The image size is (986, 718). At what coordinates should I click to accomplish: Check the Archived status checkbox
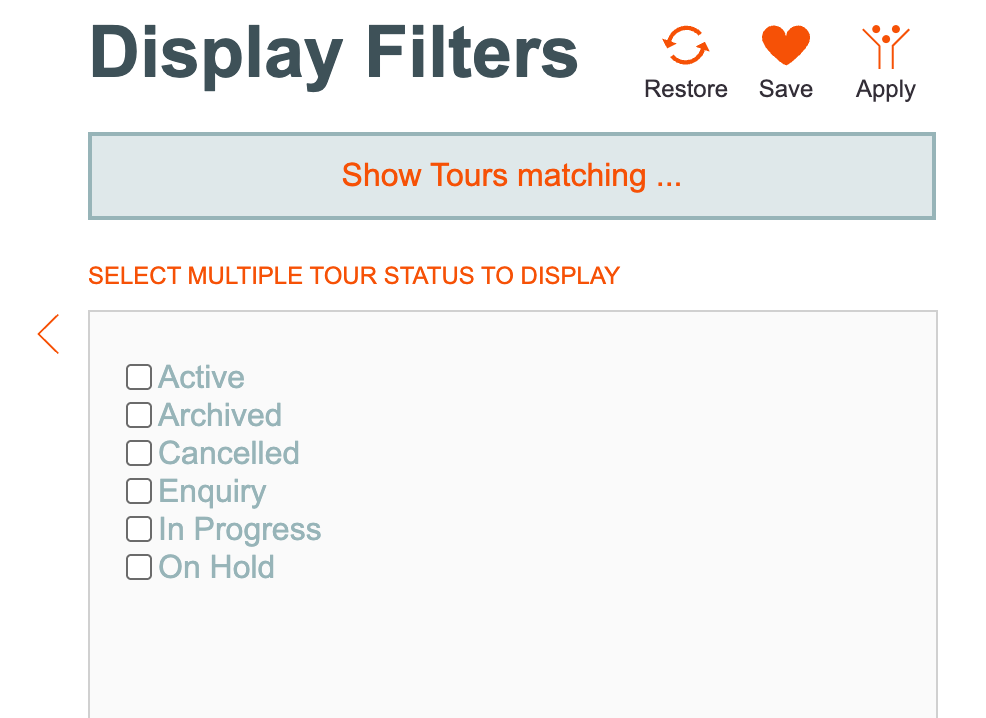click(x=139, y=415)
